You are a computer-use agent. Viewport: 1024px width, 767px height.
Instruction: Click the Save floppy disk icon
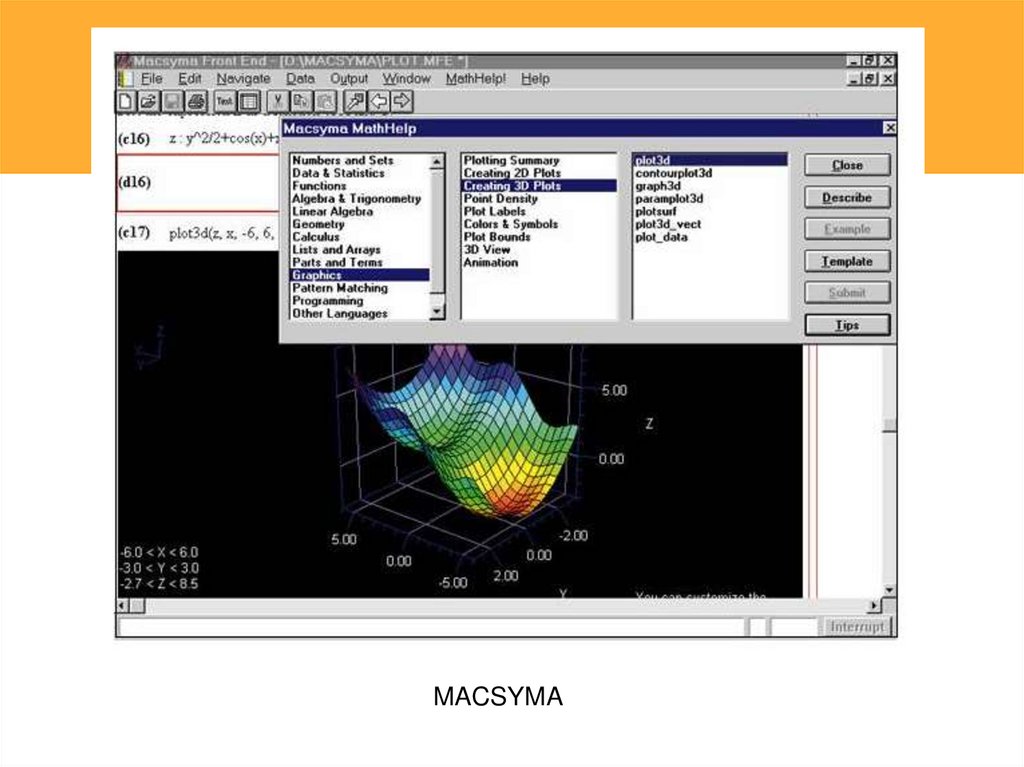(173, 101)
